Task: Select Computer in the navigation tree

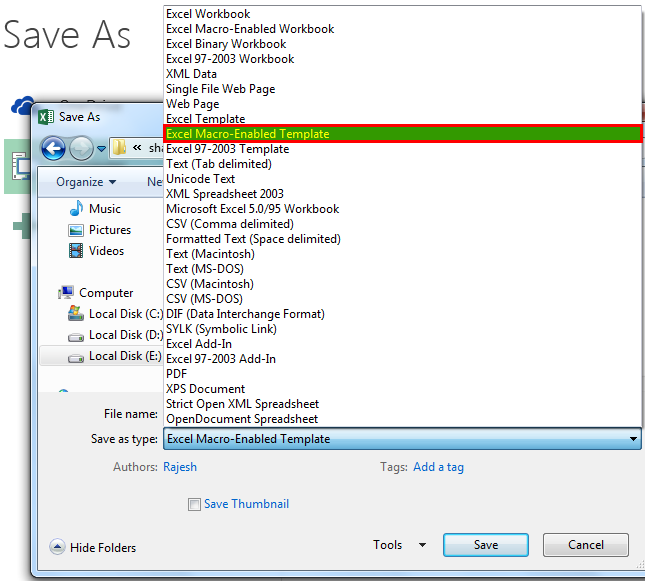Action: click(106, 293)
